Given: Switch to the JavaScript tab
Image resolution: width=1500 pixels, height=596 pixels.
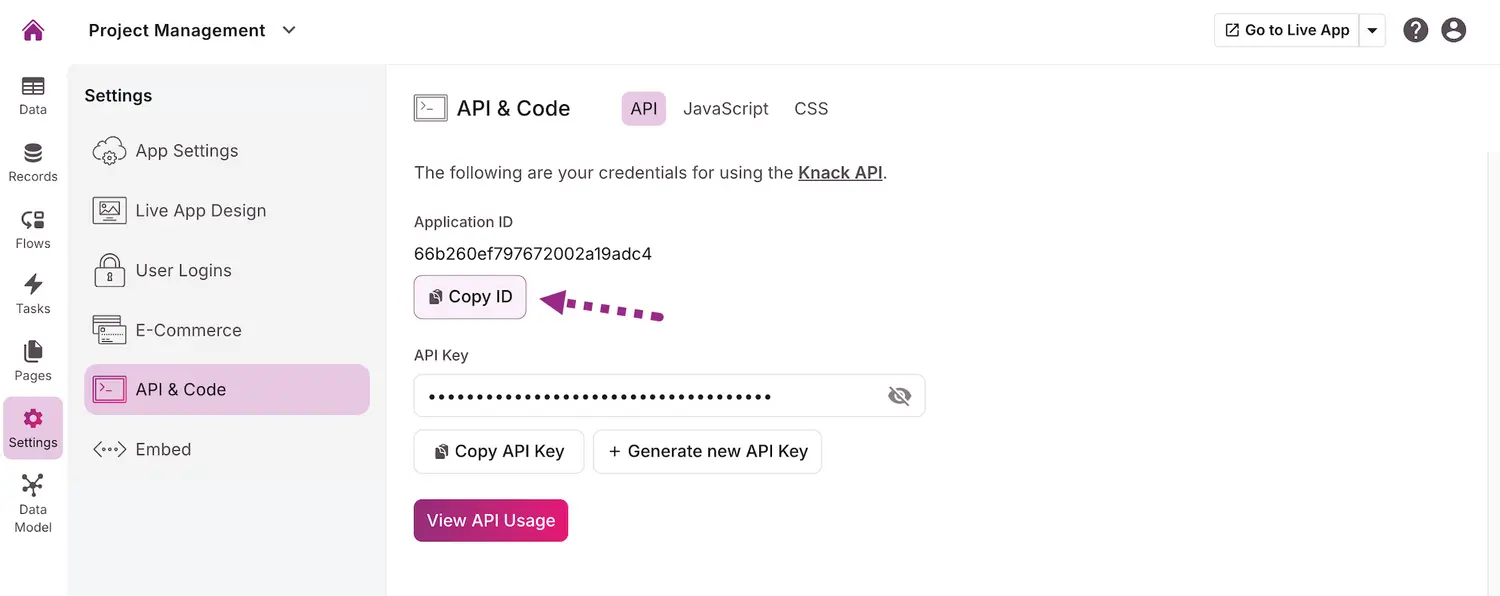Looking at the screenshot, I should pos(725,108).
